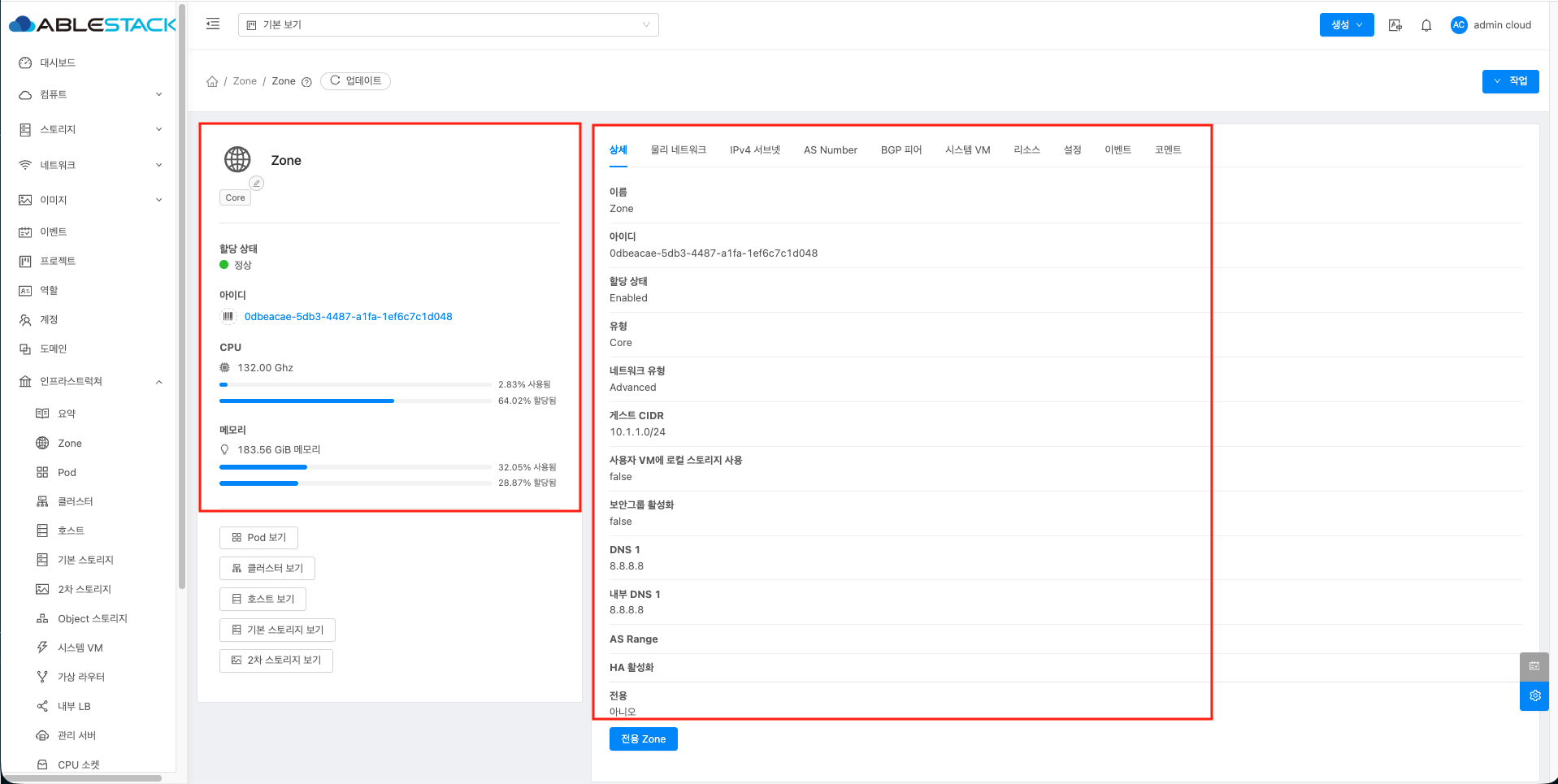
Task: Click the Pod 보기 button
Action: coord(258,538)
